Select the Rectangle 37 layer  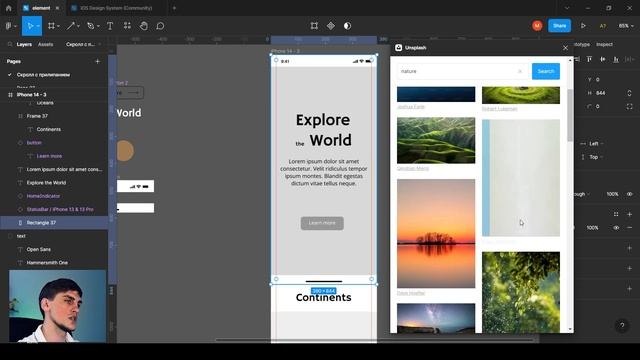54,222
